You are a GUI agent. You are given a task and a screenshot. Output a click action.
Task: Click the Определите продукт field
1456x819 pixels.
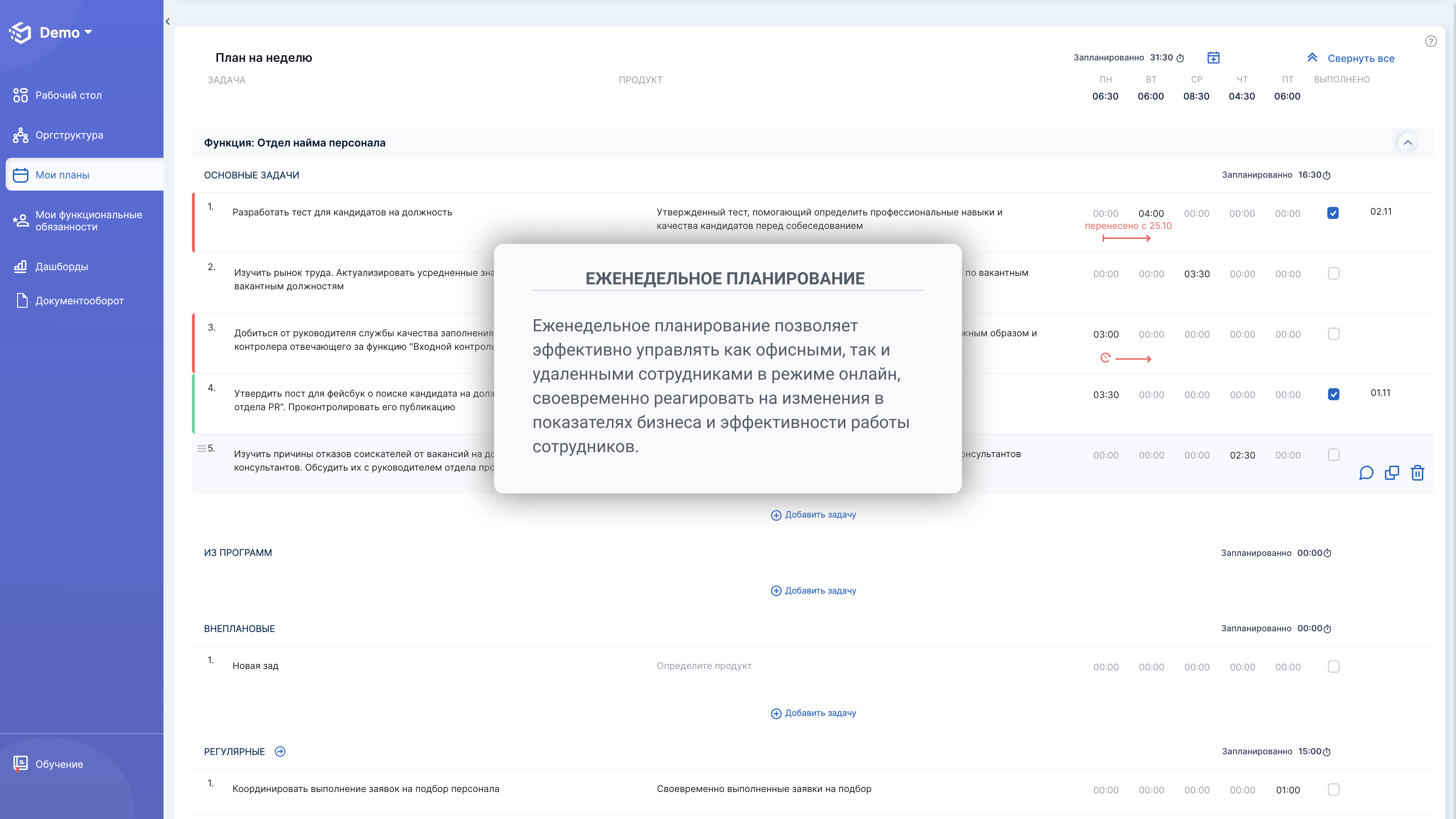click(x=704, y=666)
